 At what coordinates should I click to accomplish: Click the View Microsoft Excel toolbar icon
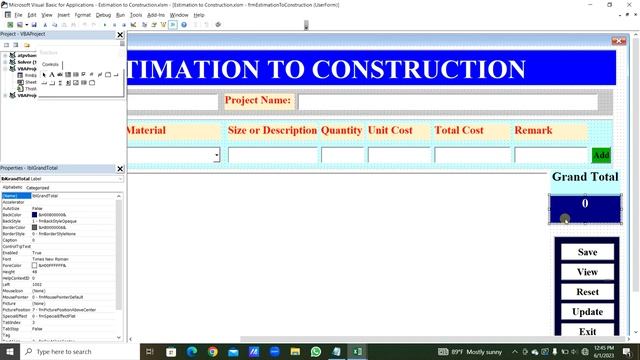click(x=11, y=24)
